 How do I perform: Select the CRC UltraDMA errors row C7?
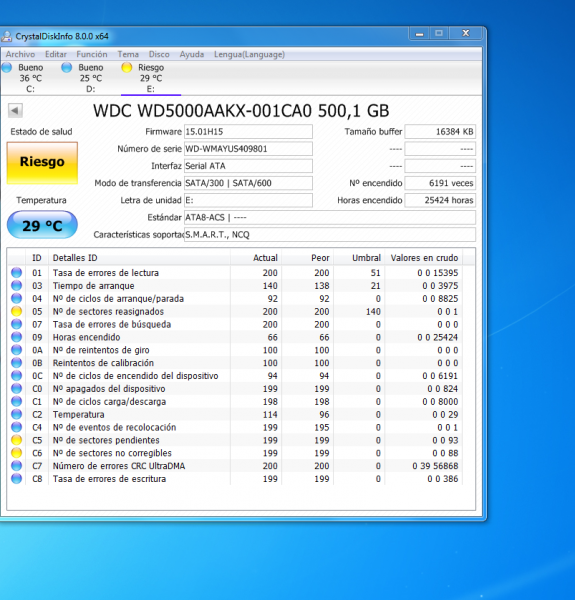pos(241,466)
